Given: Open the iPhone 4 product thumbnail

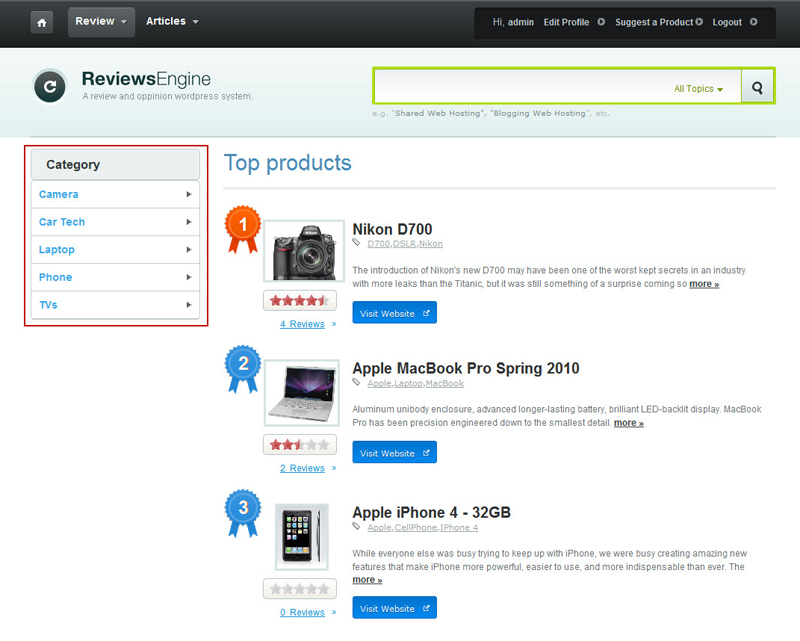Looking at the screenshot, I should pos(302,537).
